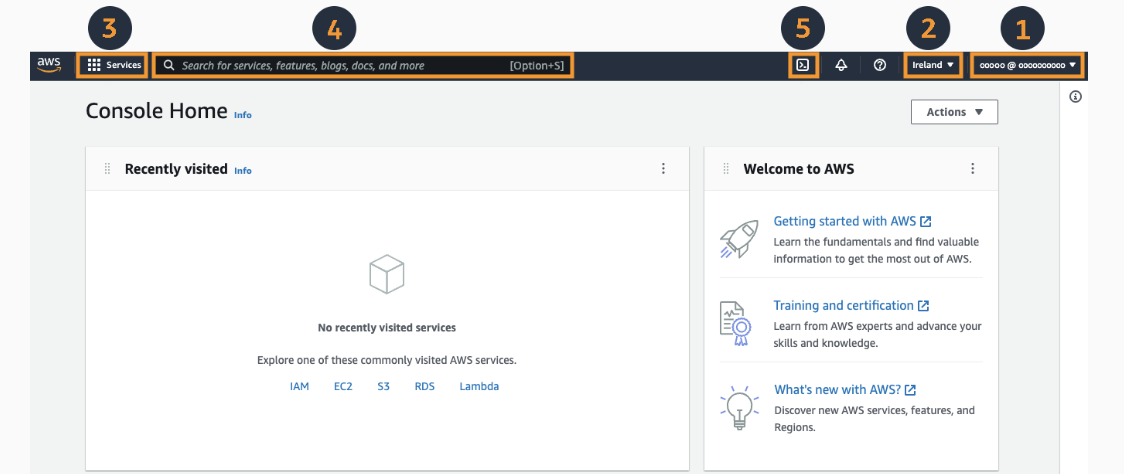Focus the services search field
1124x474 pixels.
pyautogui.click(x=363, y=65)
